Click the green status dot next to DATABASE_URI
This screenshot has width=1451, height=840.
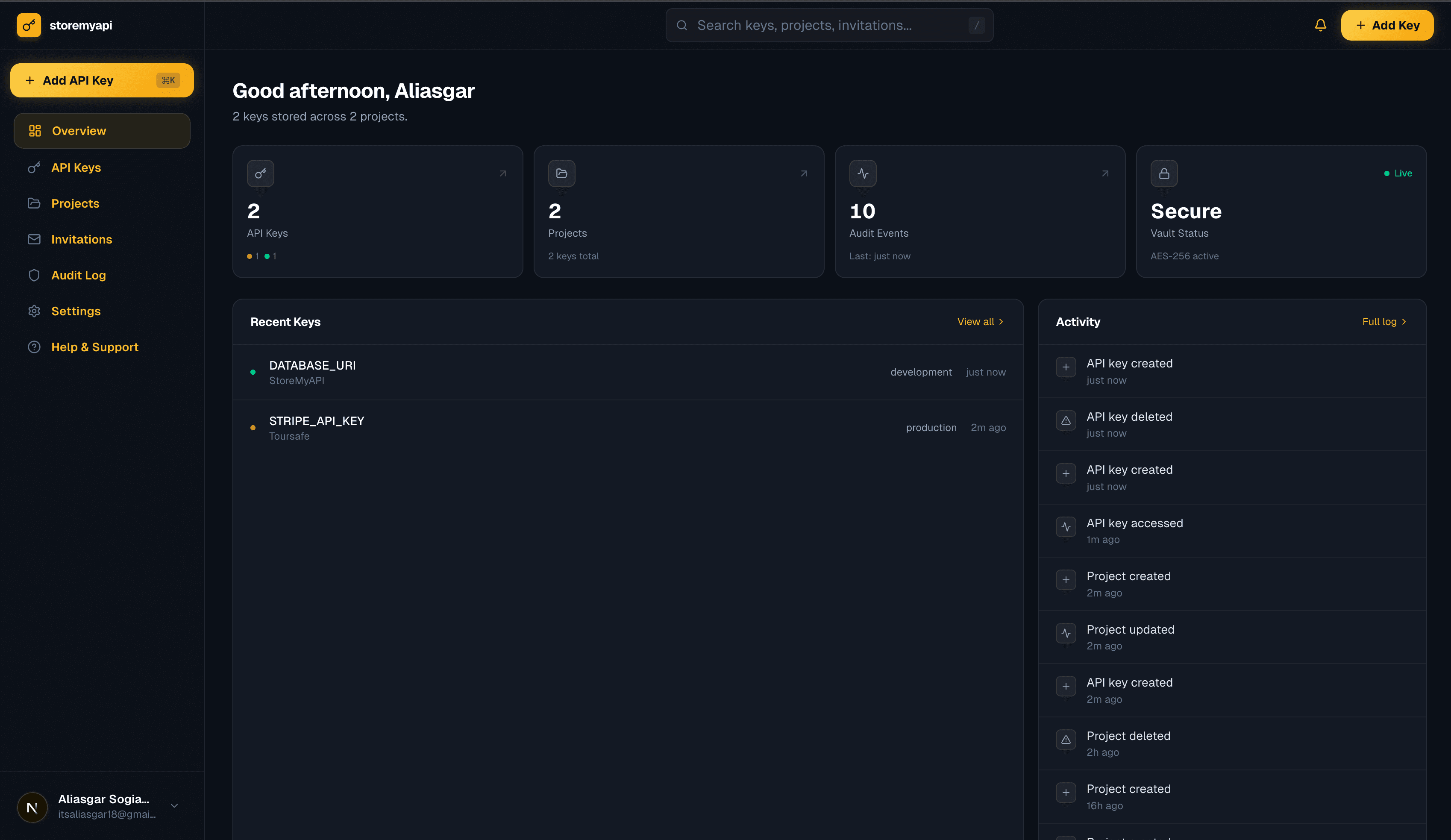[252, 373]
